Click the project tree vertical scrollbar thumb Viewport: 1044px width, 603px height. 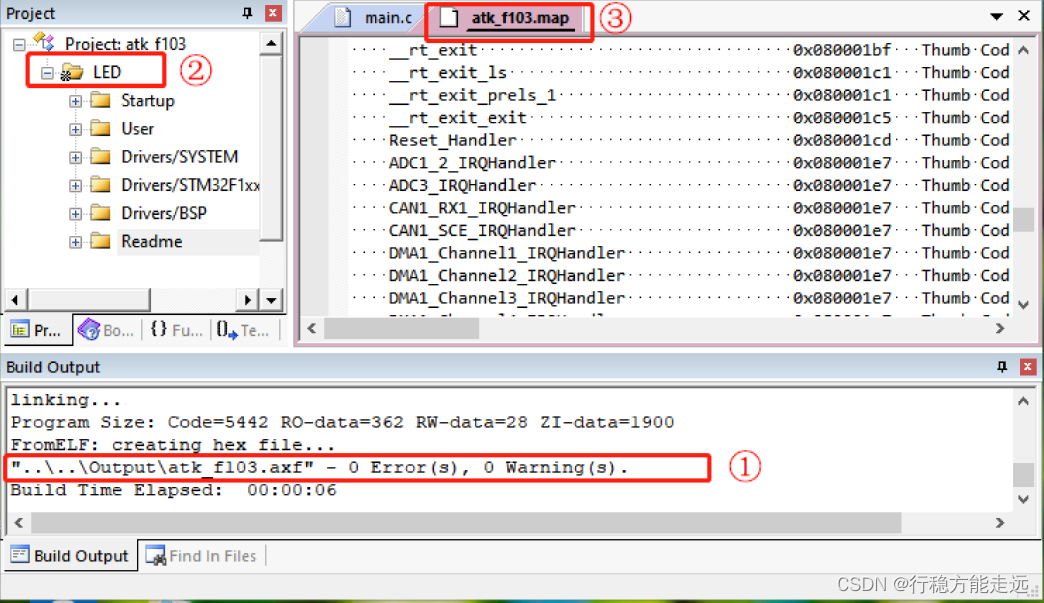tap(271, 148)
